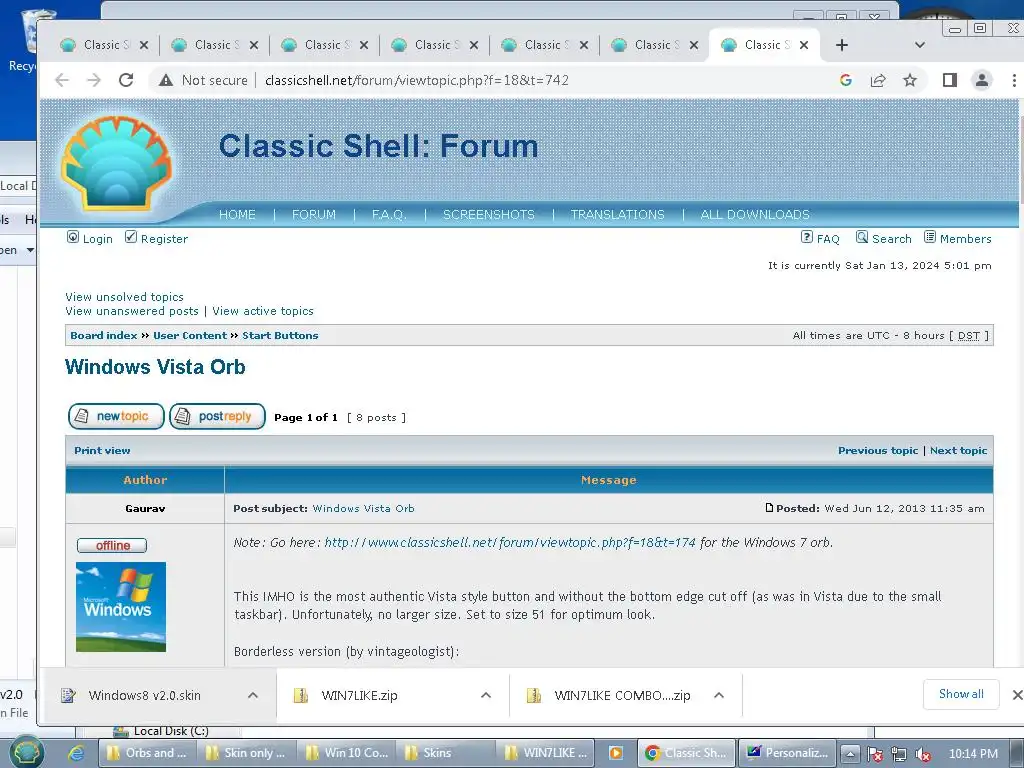
Task: Open the FORUM navigation item
Action: click(313, 214)
